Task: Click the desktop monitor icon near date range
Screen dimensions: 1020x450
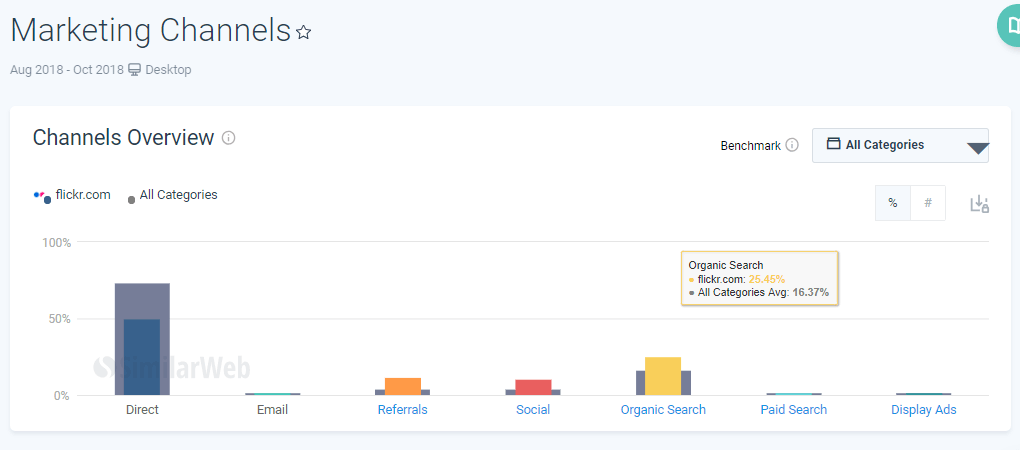Action: point(134,70)
